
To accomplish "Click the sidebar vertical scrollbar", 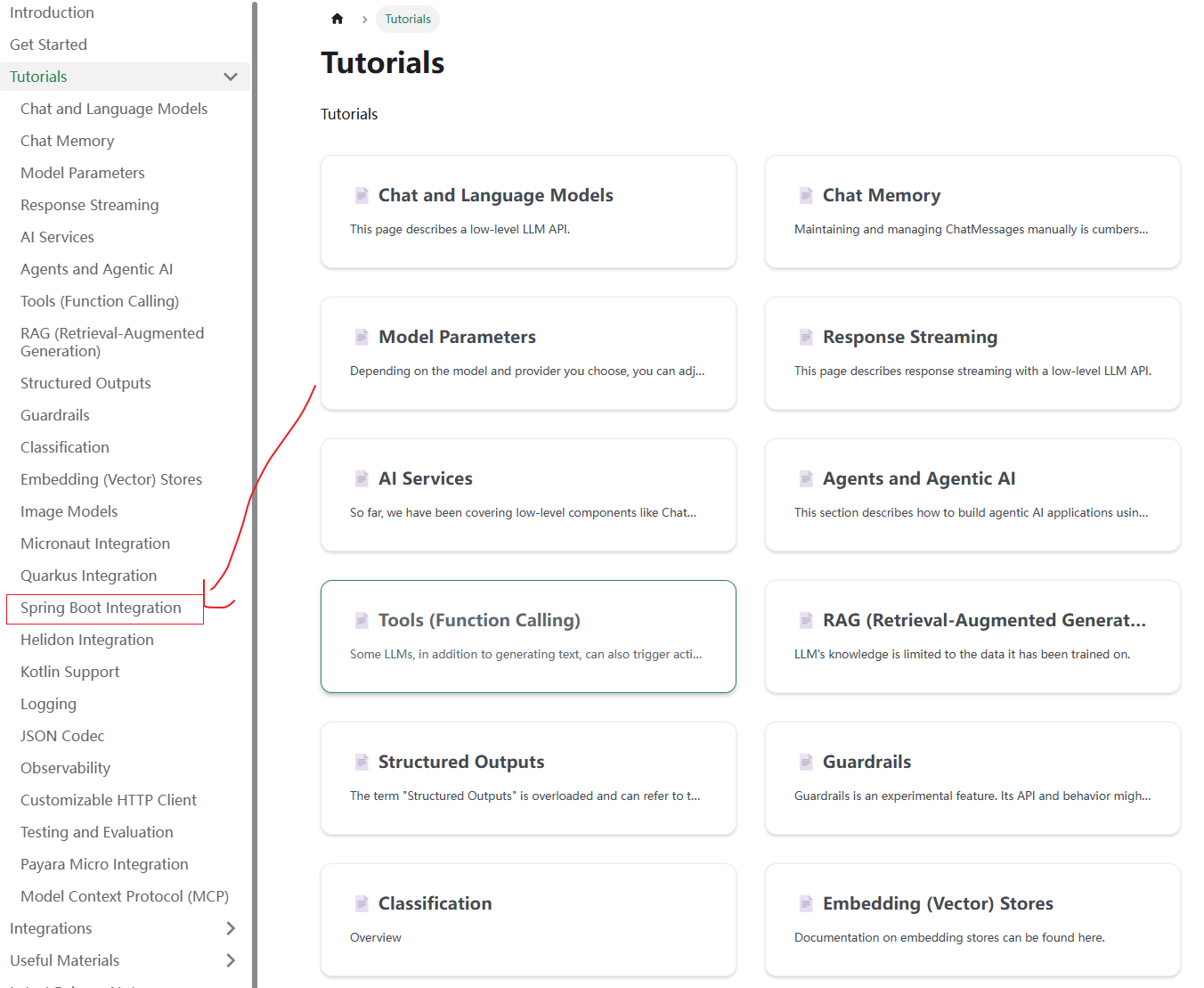I will point(255,494).
